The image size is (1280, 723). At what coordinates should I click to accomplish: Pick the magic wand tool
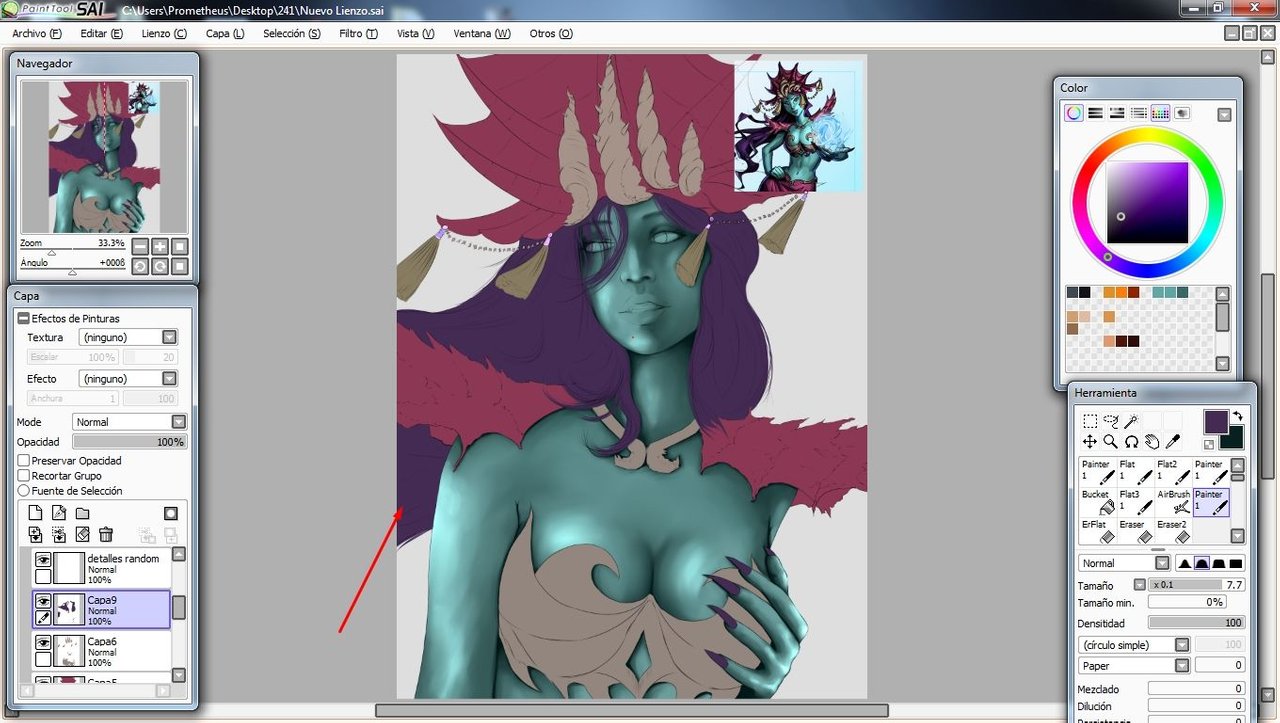click(x=1131, y=421)
